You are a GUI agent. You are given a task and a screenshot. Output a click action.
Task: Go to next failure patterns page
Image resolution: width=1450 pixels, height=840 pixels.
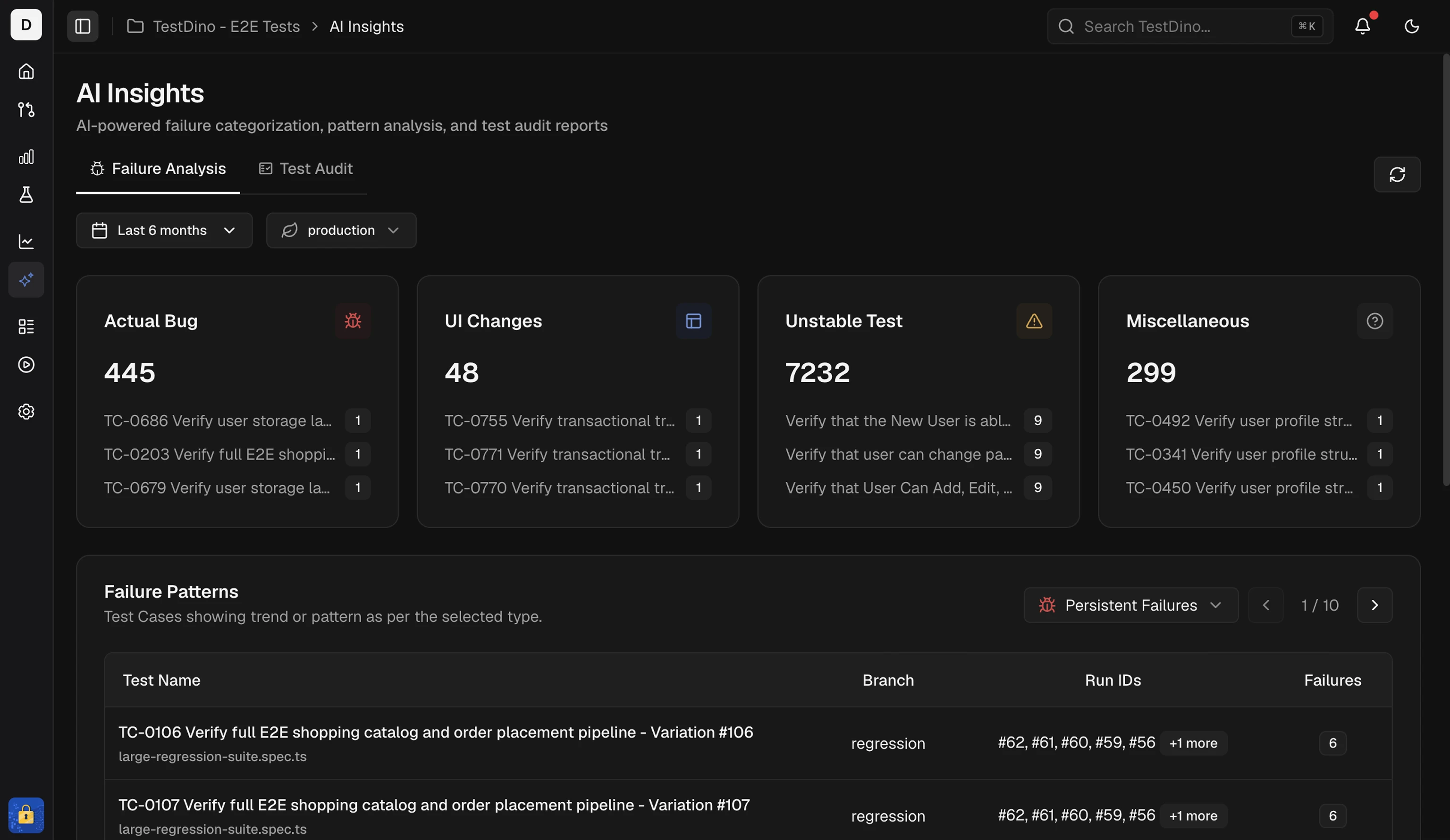(1374, 605)
